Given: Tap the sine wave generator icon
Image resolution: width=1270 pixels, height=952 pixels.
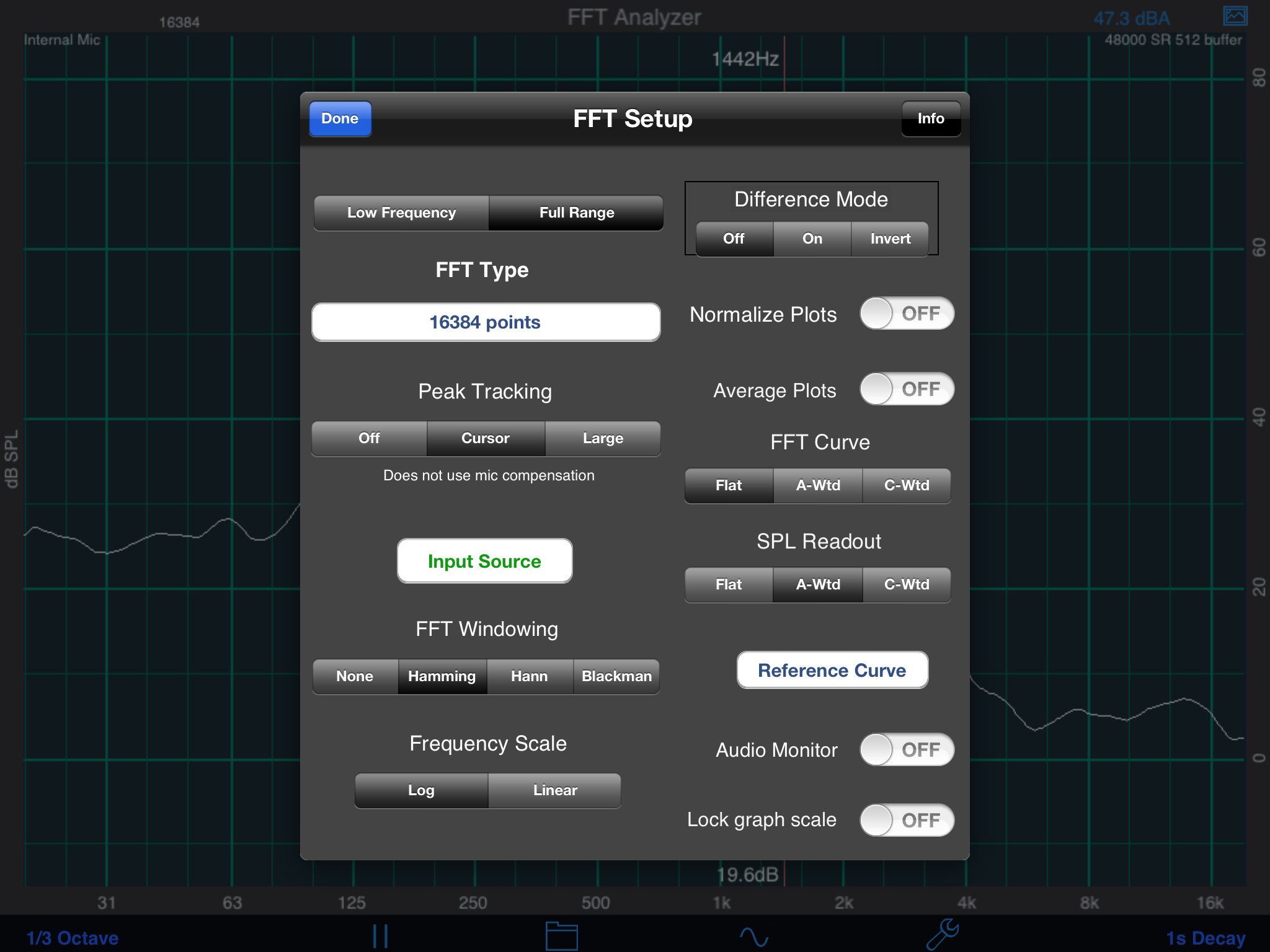Looking at the screenshot, I should [x=753, y=936].
